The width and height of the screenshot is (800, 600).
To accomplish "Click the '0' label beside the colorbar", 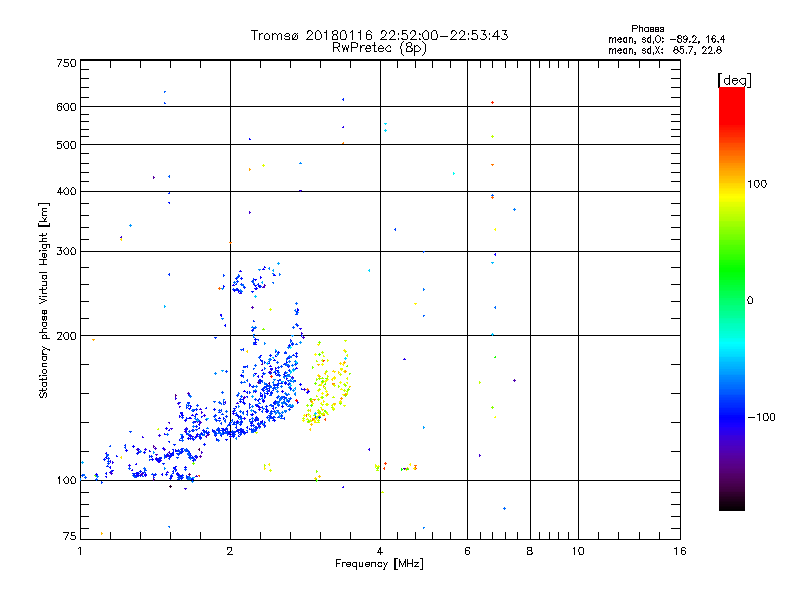I will (750, 301).
